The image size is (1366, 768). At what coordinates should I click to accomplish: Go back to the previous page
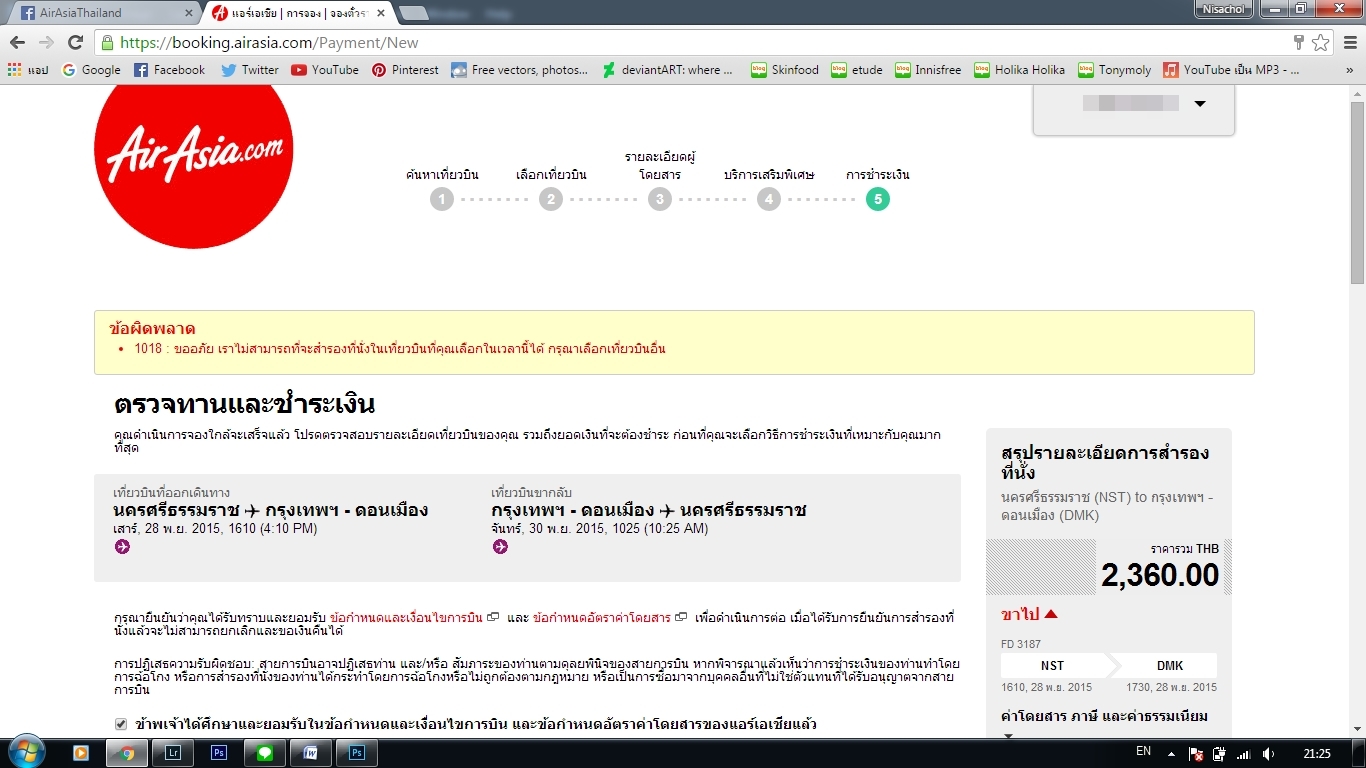[17, 43]
